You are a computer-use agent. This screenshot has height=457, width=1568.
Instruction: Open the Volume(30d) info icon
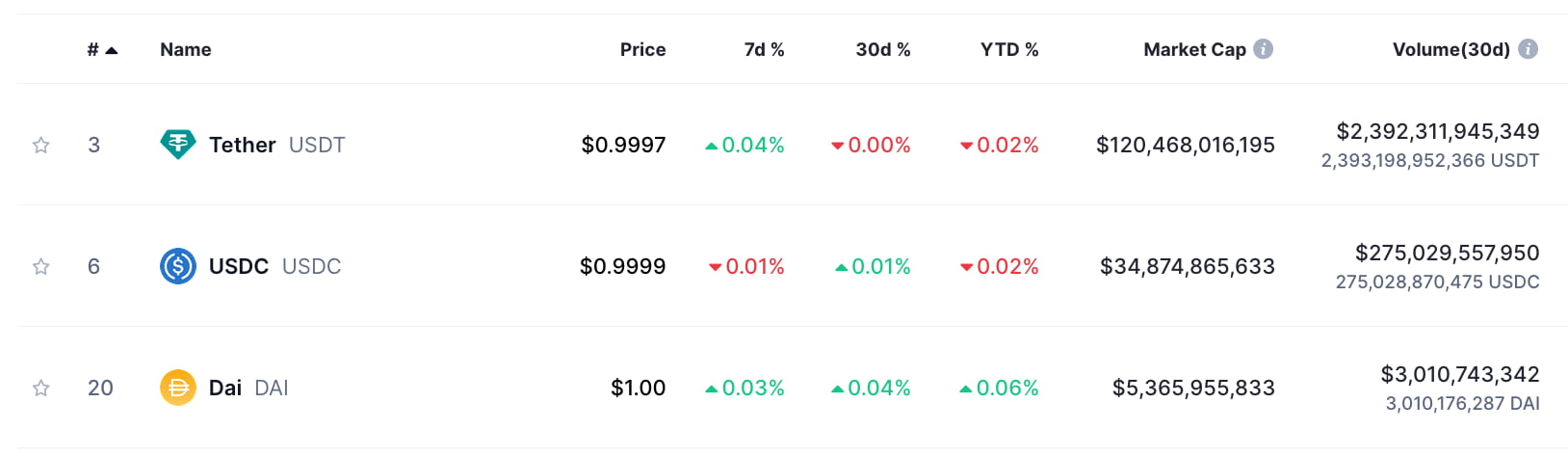[x=1528, y=49]
